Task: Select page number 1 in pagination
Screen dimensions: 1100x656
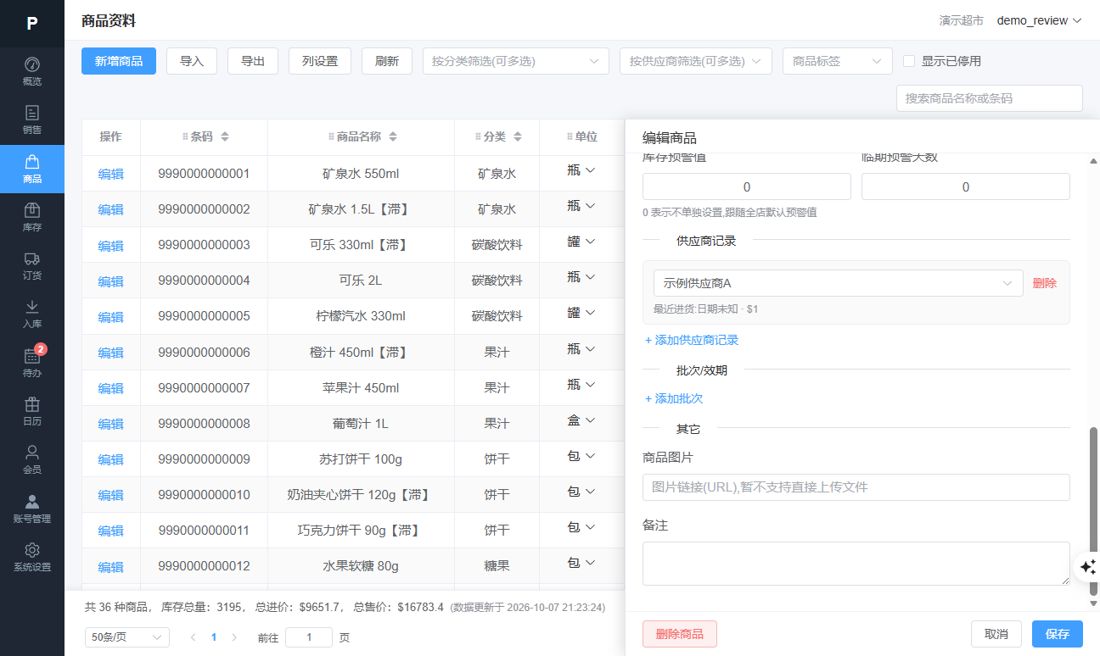Action: 214,637
